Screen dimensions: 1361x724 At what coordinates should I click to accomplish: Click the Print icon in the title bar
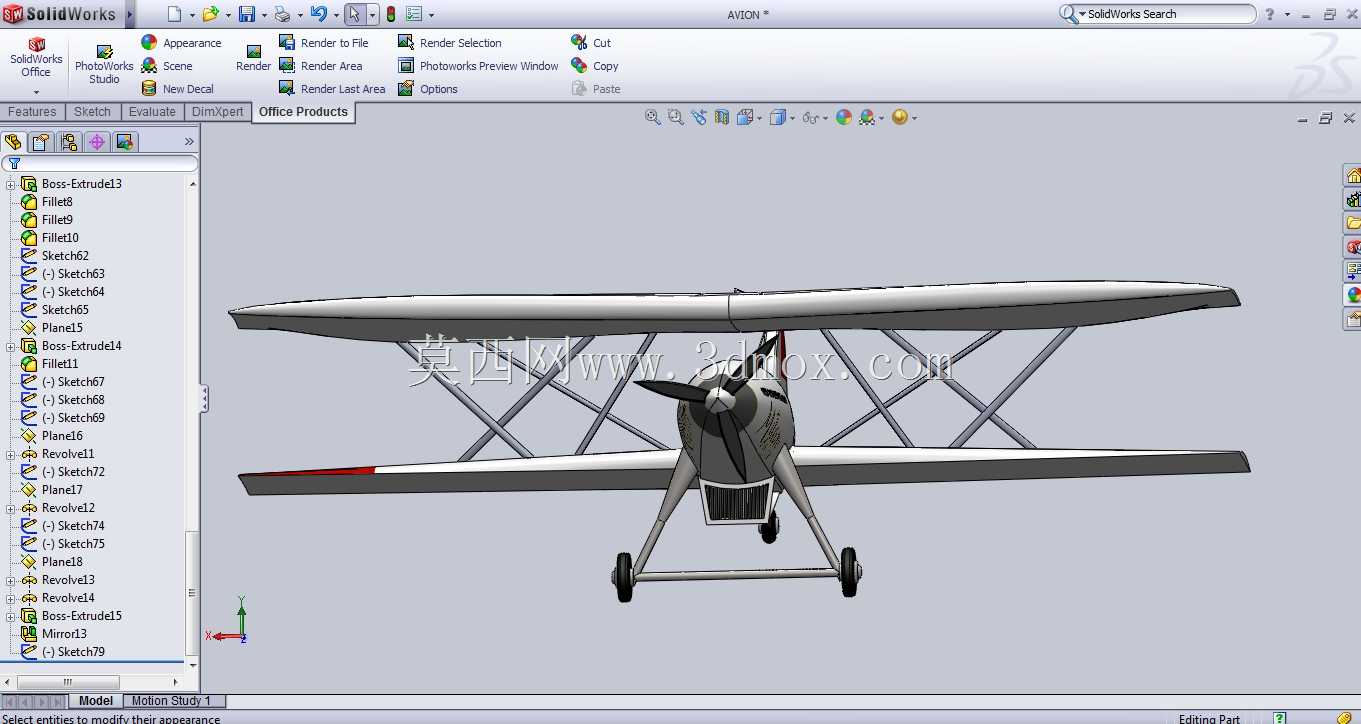click(282, 14)
